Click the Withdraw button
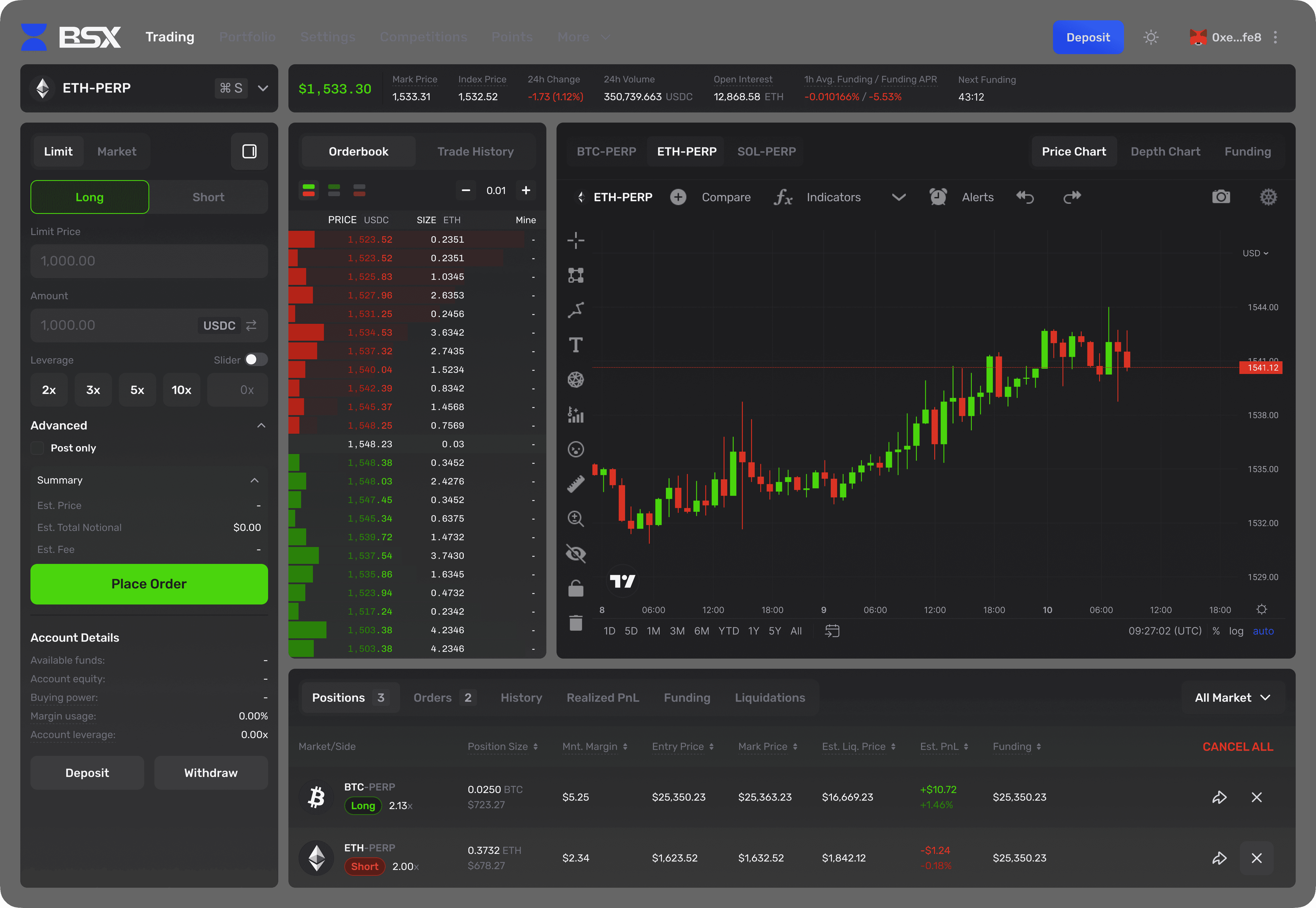Screen dimensions: 1316x908 click(211, 773)
